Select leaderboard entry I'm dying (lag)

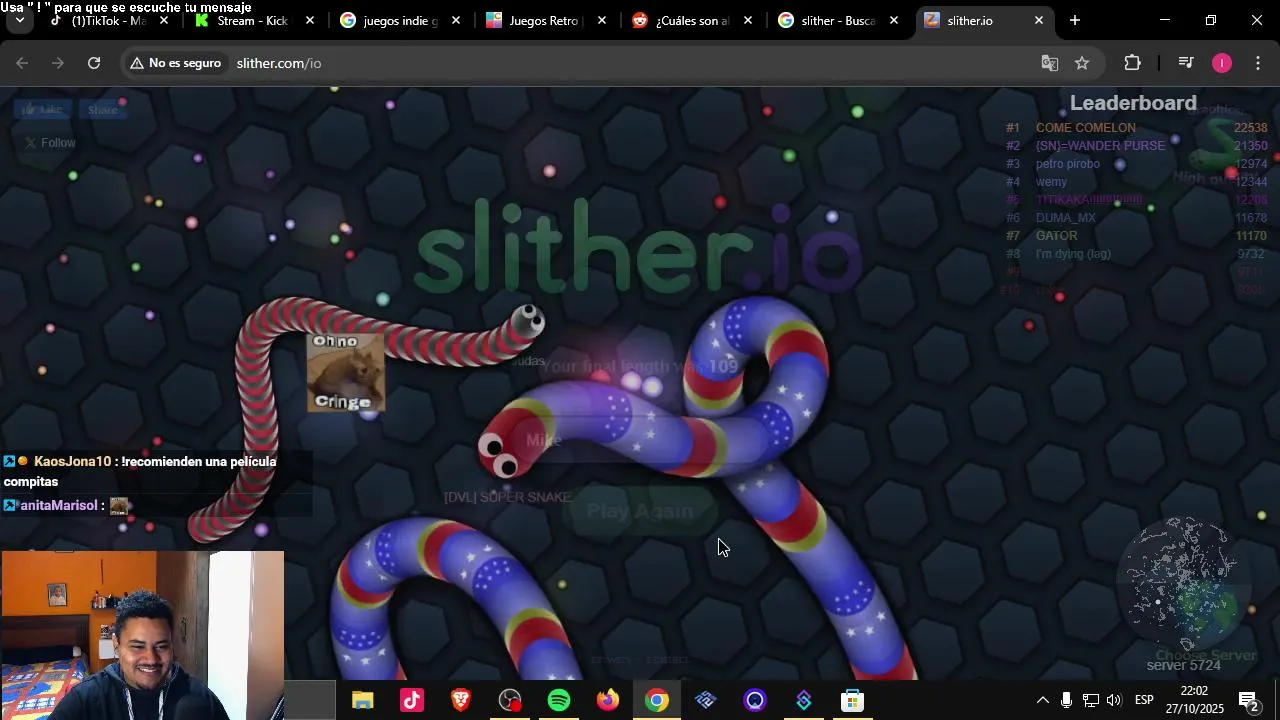[x=1137, y=254]
